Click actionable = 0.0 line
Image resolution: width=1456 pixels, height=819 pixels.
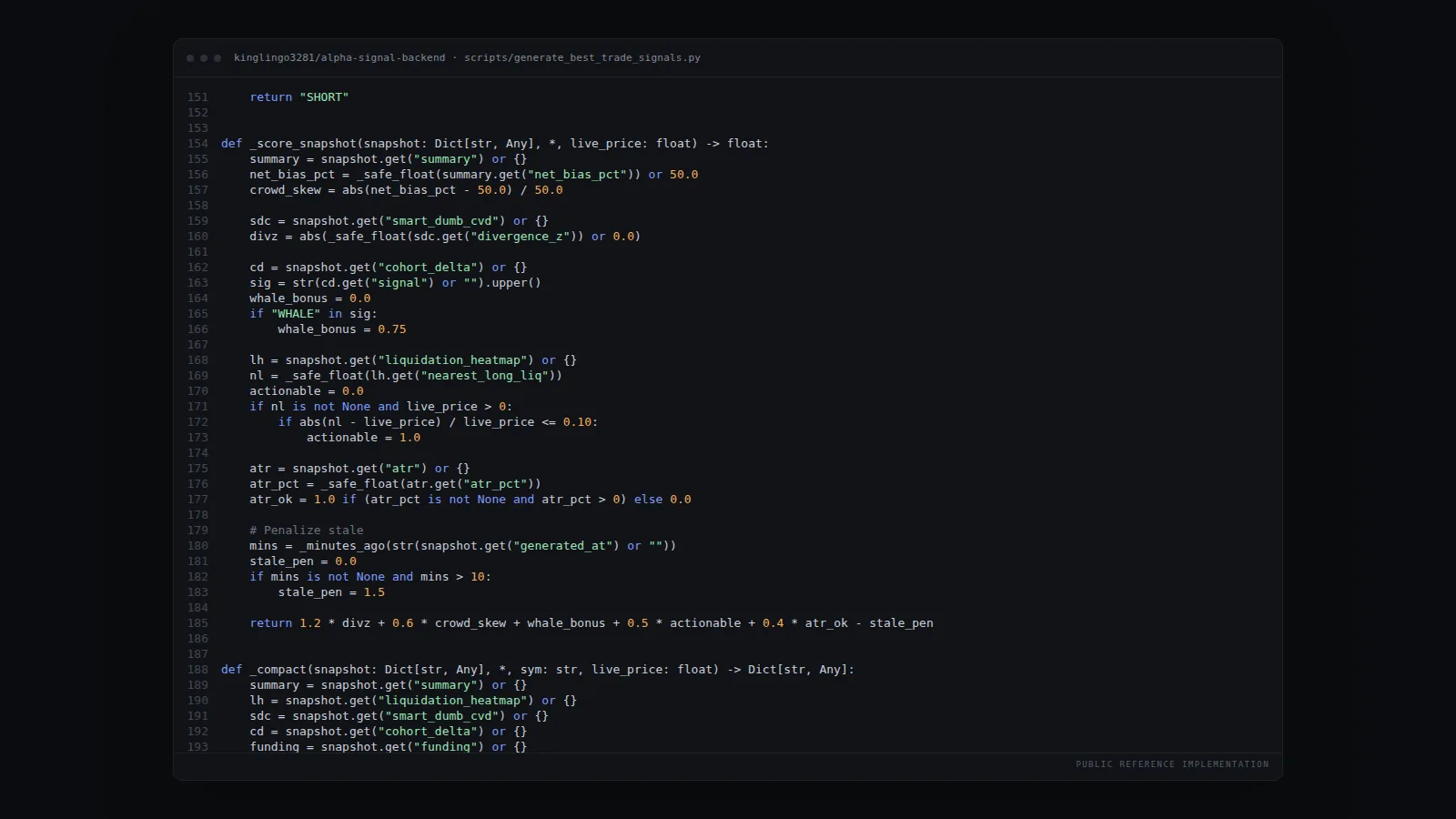click(307, 391)
